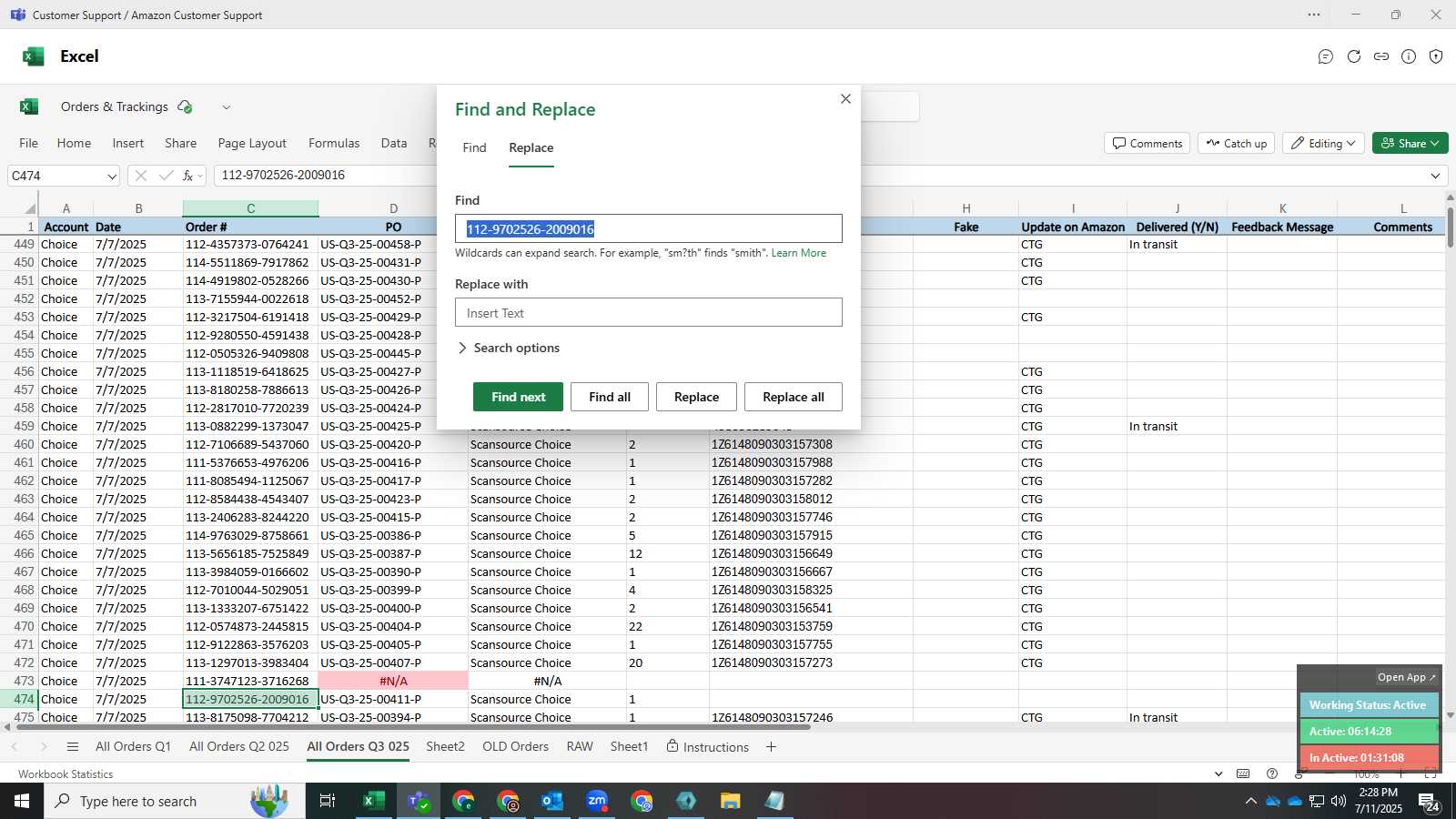The width and height of the screenshot is (1456, 819).
Task: Switch to All Orders Q2 025 sheet
Action: (x=239, y=746)
